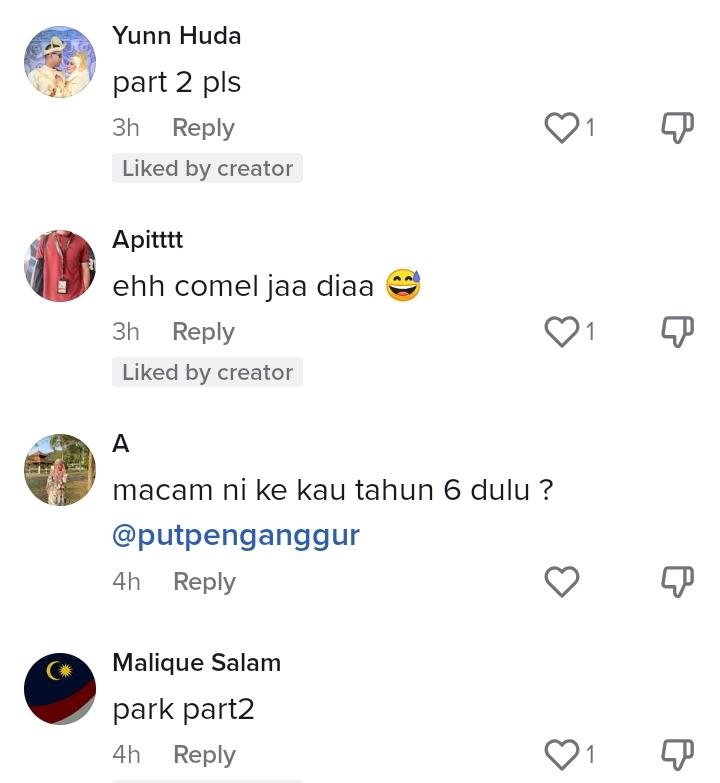Dislike Malique Salam's comment
The image size is (720, 783).
[677, 754]
